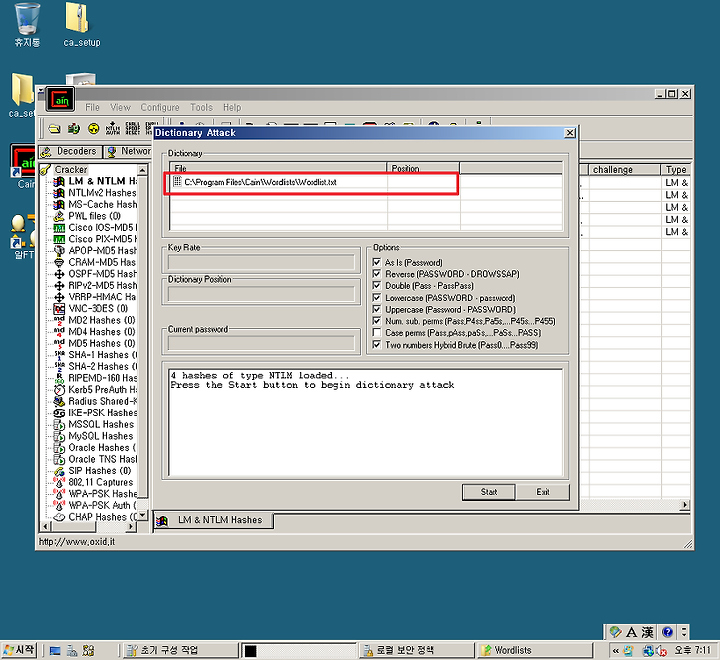720x660 pixels.
Task: Toggle Lowercase (PASSWORD - password) option
Action: [x=377, y=298]
